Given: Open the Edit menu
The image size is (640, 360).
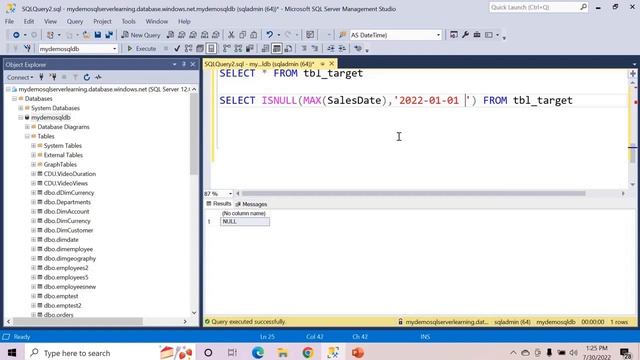Looking at the screenshot, I should (x=29, y=21).
